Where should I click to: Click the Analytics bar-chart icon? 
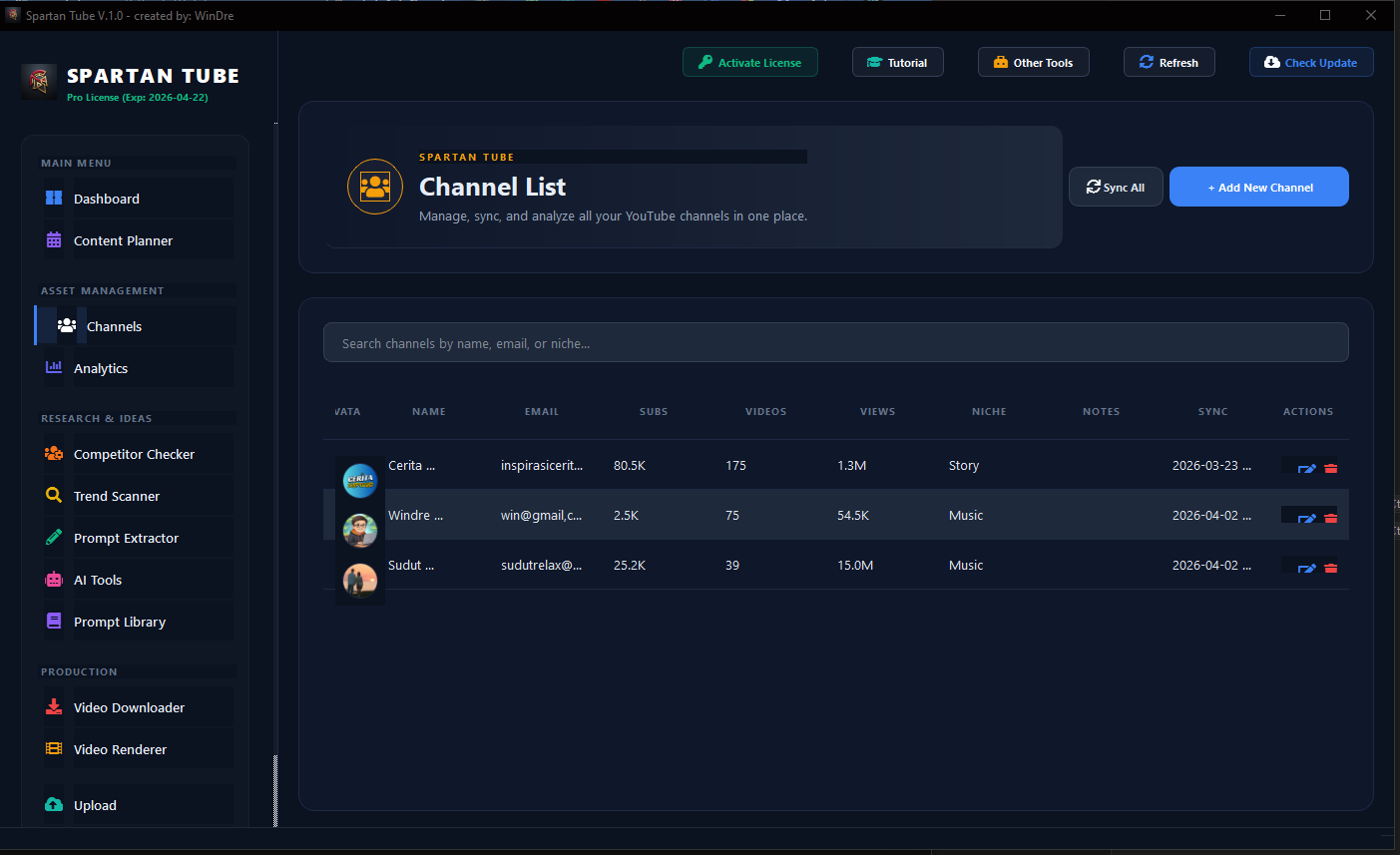pyautogui.click(x=53, y=367)
